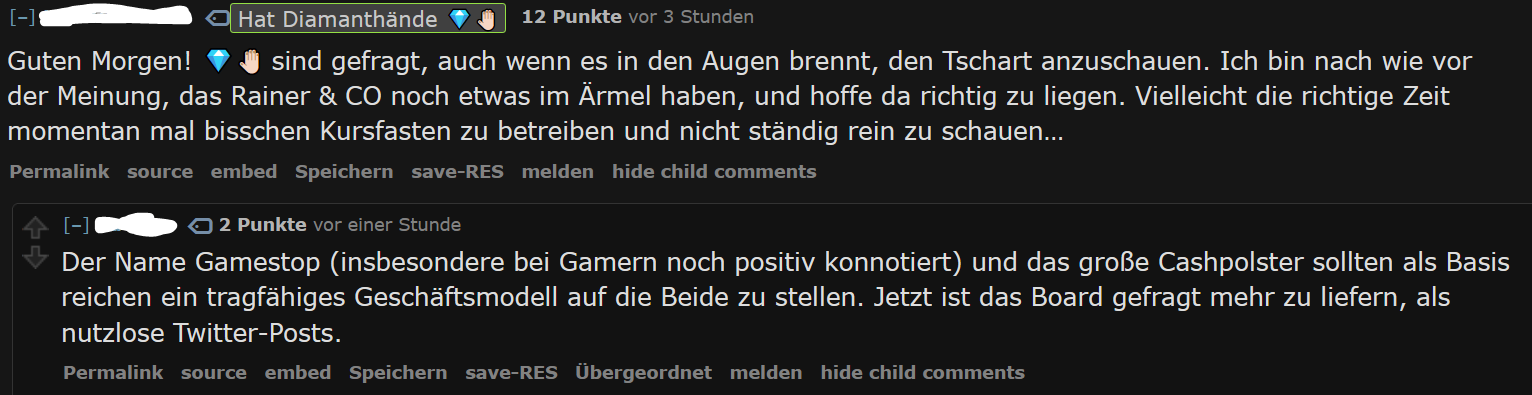Viewport: 1532px width, 395px height.
Task: Click embed under the top comment
Action: (x=244, y=172)
